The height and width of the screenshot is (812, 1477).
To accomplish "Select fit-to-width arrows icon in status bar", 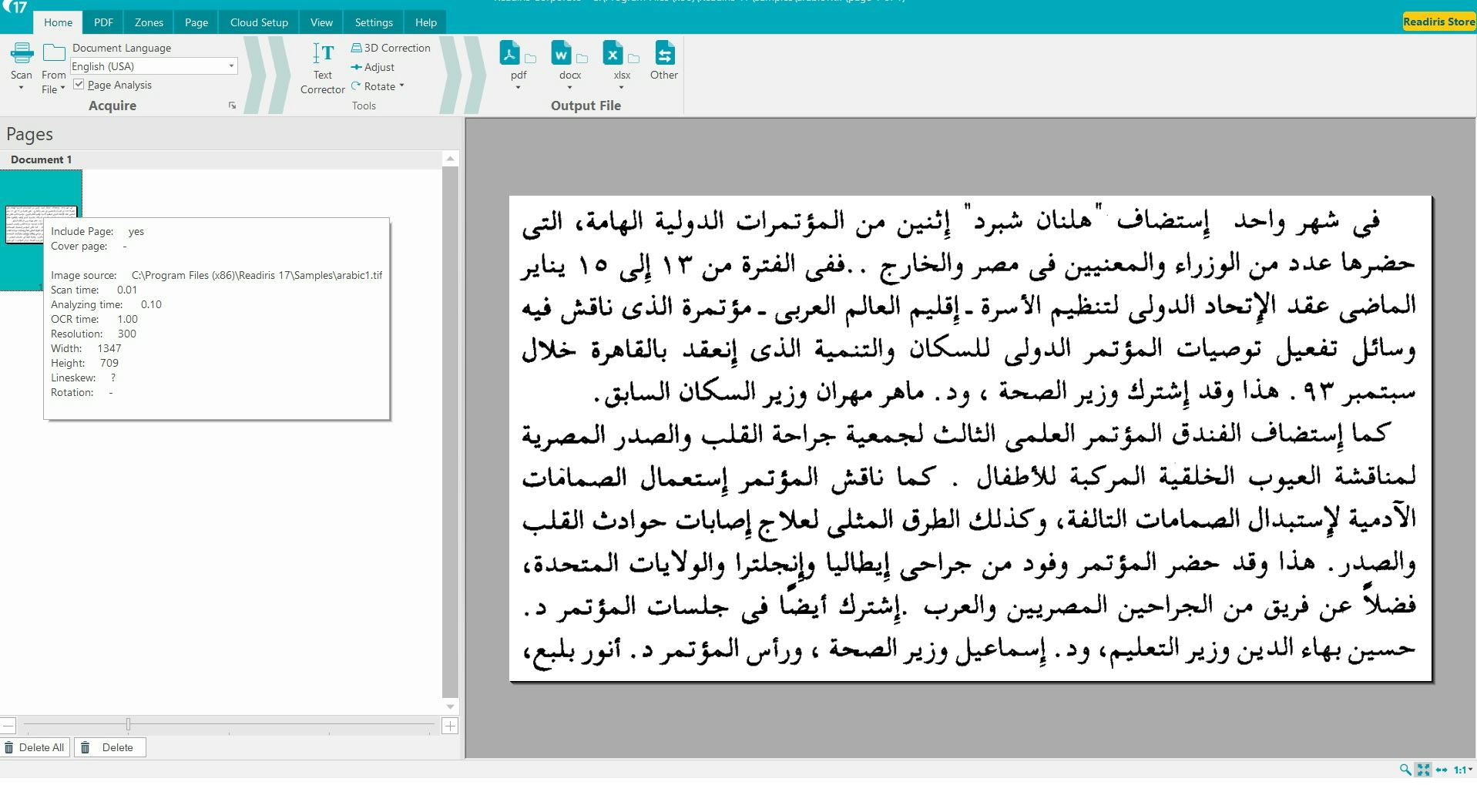I will tap(1442, 770).
